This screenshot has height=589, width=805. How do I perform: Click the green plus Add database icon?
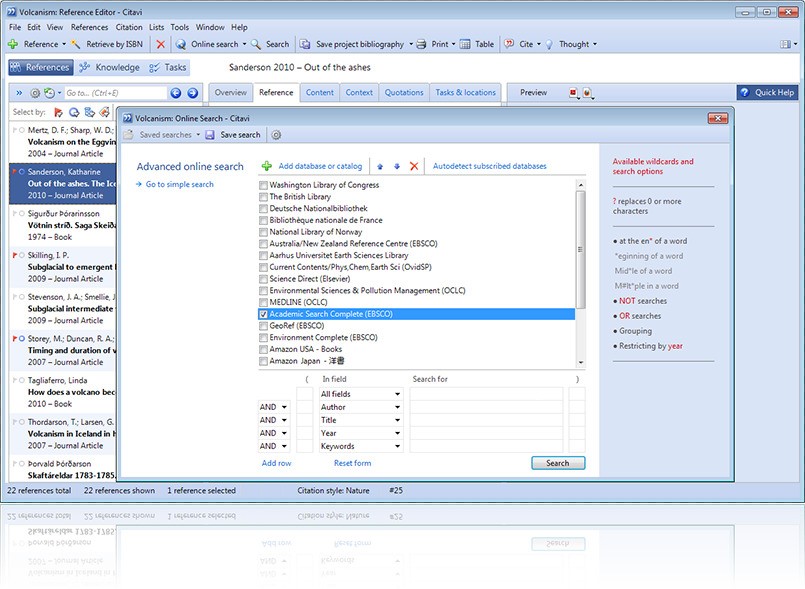click(266, 166)
